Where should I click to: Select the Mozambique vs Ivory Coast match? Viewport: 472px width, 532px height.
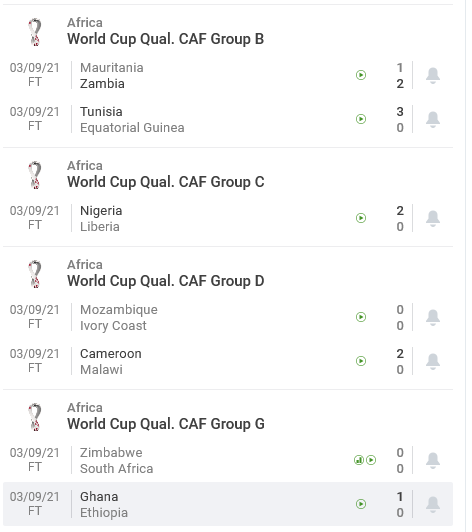coord(228,318)
